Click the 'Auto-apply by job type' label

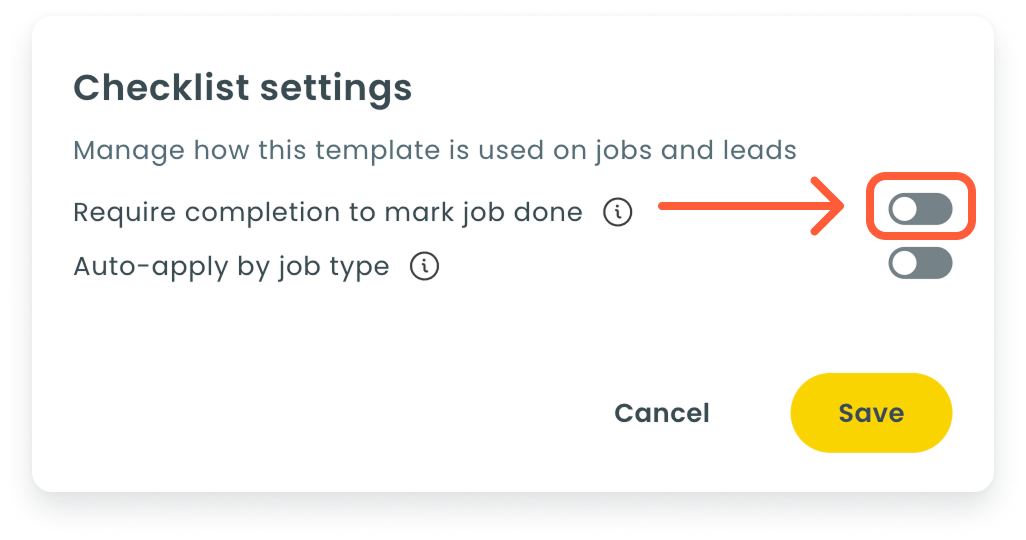coord(231,267)
